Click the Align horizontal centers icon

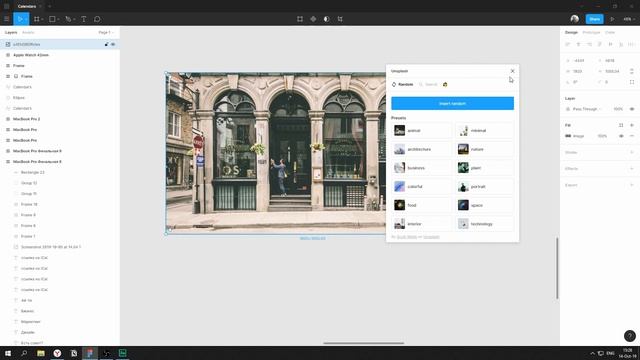pyautogui.click(x=578, y=44)
